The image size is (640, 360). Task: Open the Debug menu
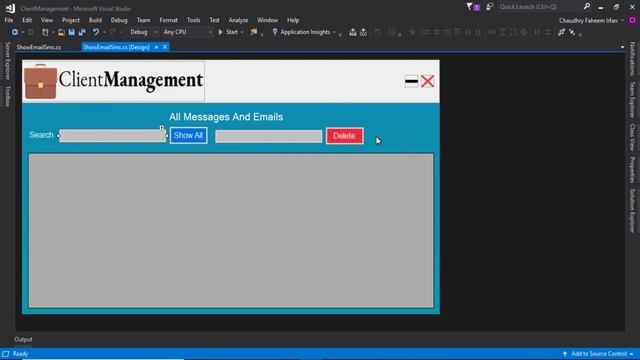click(x=119, y=20)
